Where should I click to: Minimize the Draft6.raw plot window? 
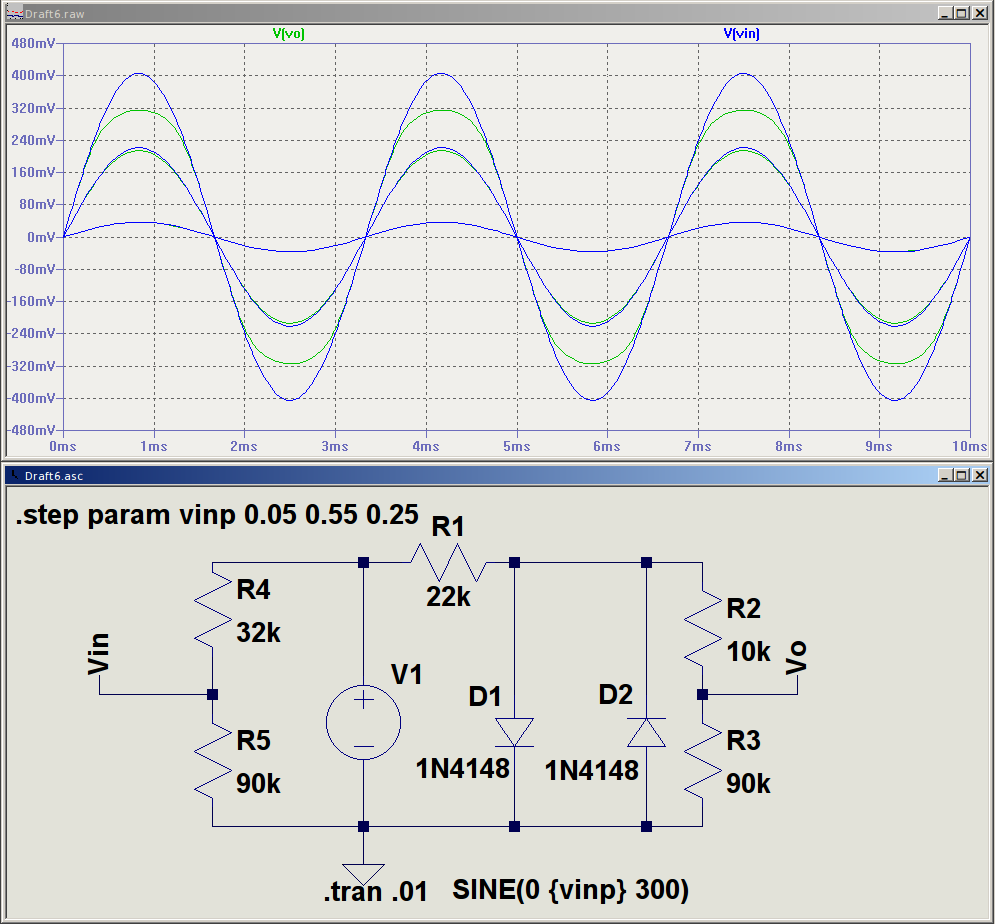[x=946, y=13]
